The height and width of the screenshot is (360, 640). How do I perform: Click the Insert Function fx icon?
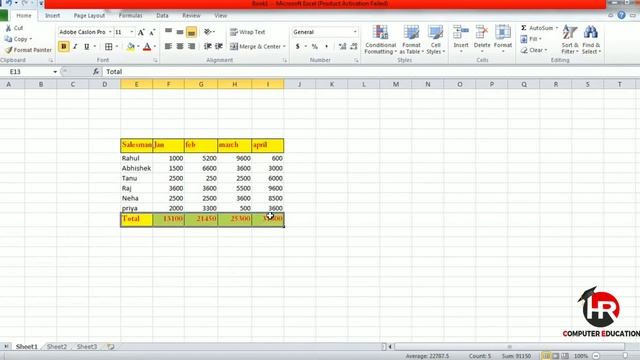96,72
